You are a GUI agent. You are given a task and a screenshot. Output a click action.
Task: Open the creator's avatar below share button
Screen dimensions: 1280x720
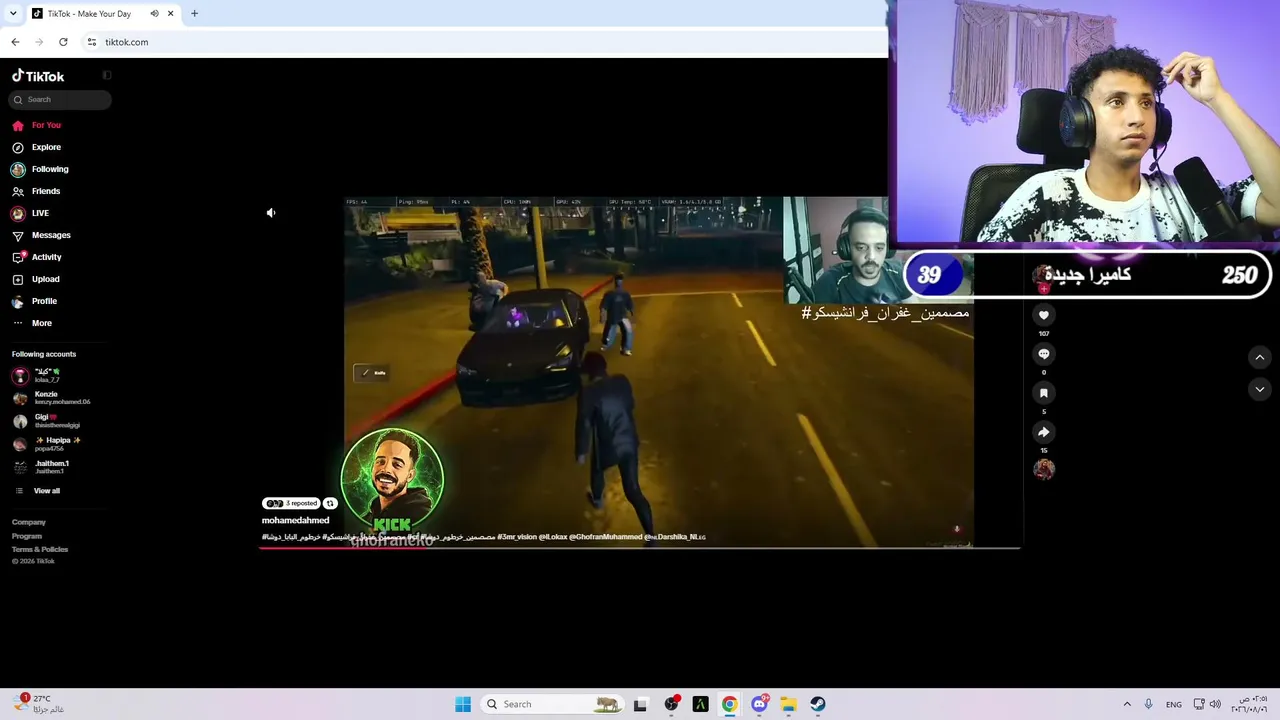(1044, 469)
